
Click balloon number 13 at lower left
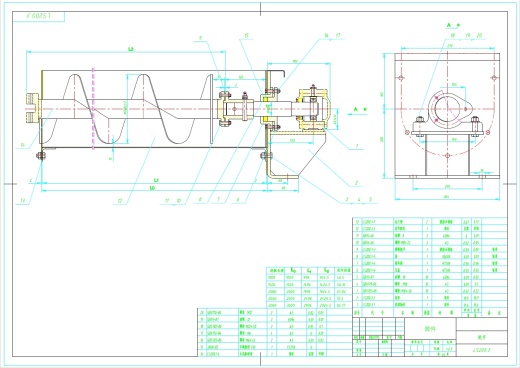(x=22, y=200)
